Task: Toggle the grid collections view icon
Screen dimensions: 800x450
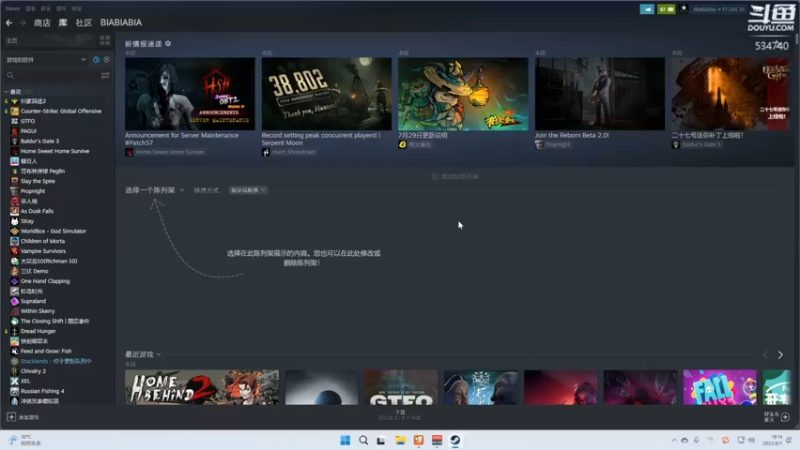Action: [x=105, y=40]
